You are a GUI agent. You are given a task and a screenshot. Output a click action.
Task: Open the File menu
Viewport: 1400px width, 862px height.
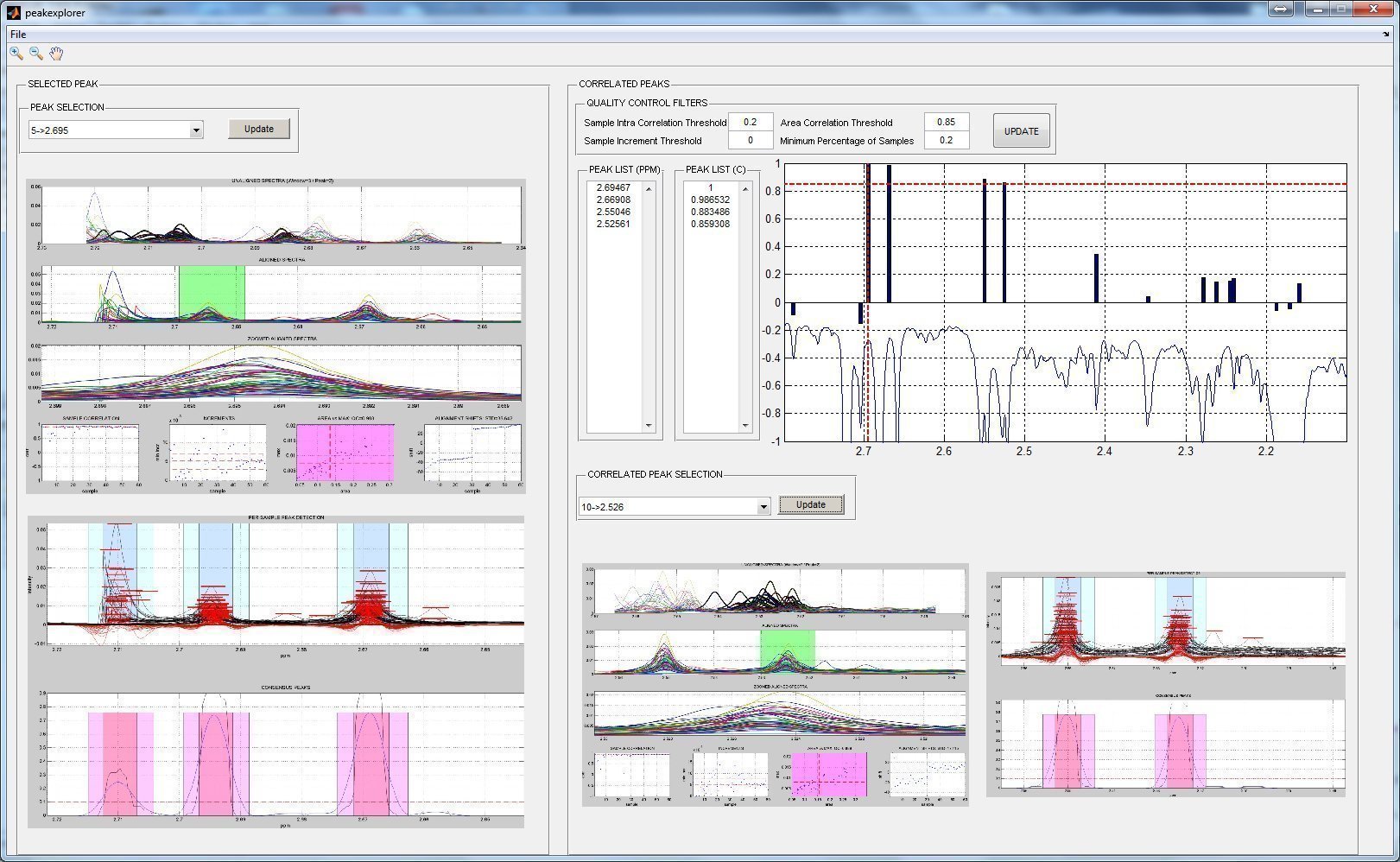pyautogui.click(x=18, y=35)
